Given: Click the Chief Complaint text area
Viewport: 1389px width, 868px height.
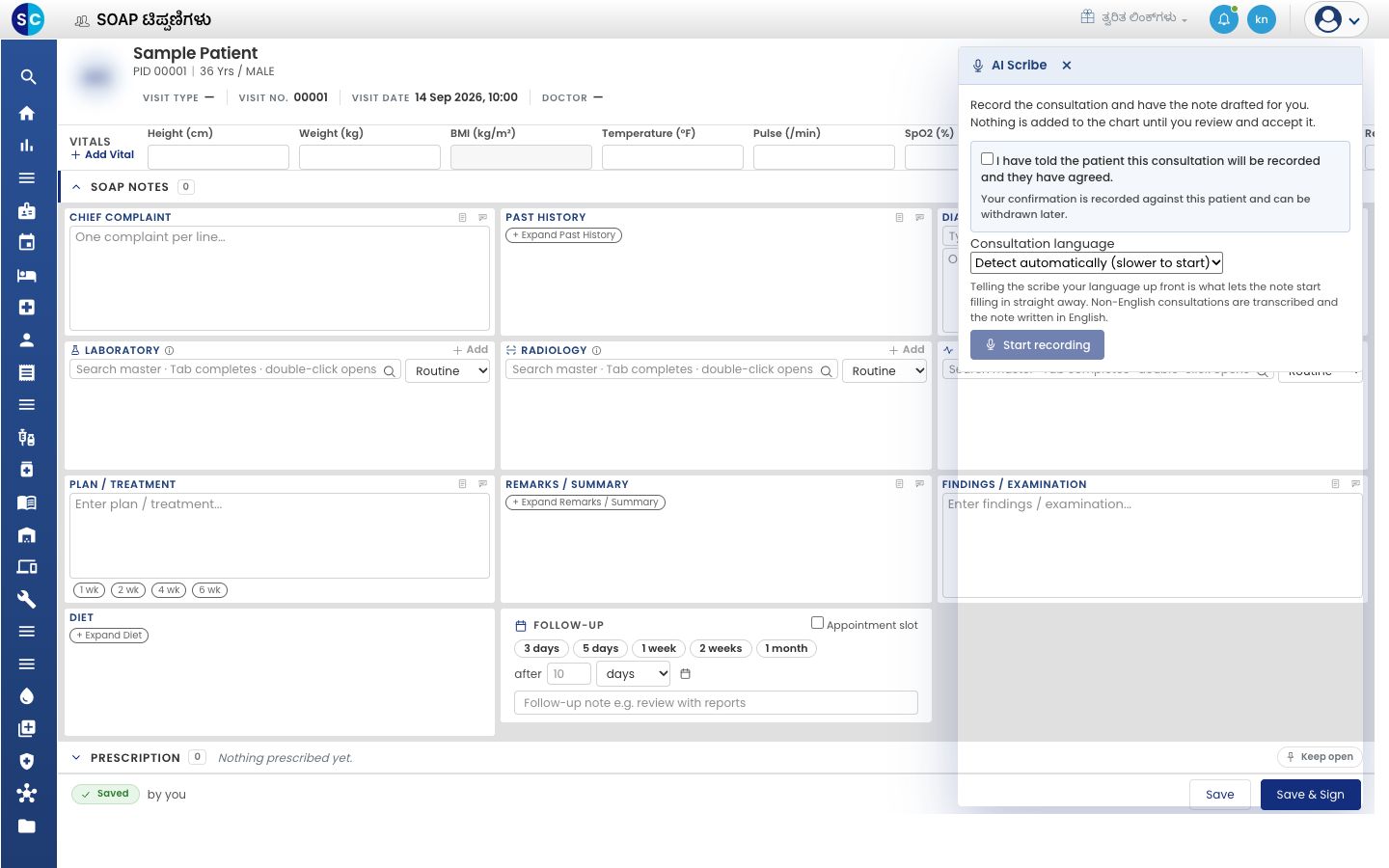Looking at the screenshot, I should tap(280, 279).
